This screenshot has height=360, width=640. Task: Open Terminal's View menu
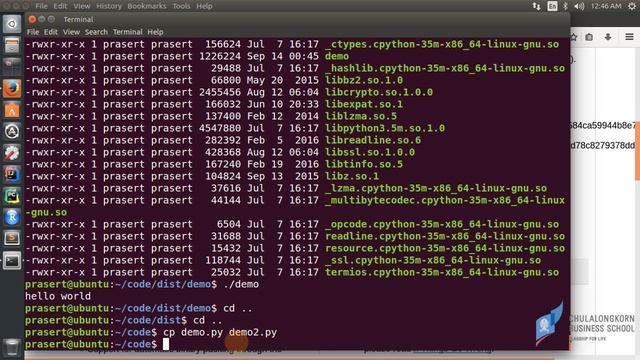tap(71, 32)
